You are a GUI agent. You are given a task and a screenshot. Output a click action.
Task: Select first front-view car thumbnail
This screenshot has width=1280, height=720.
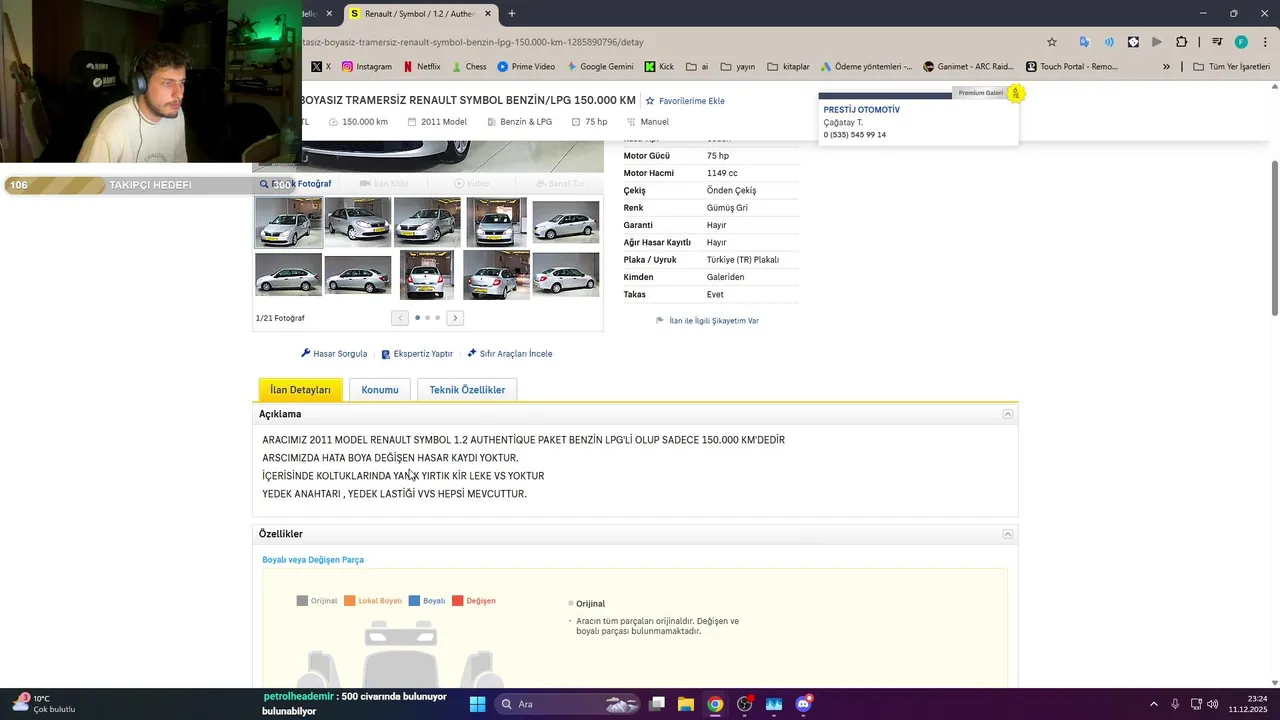click(x=288, y=222)
